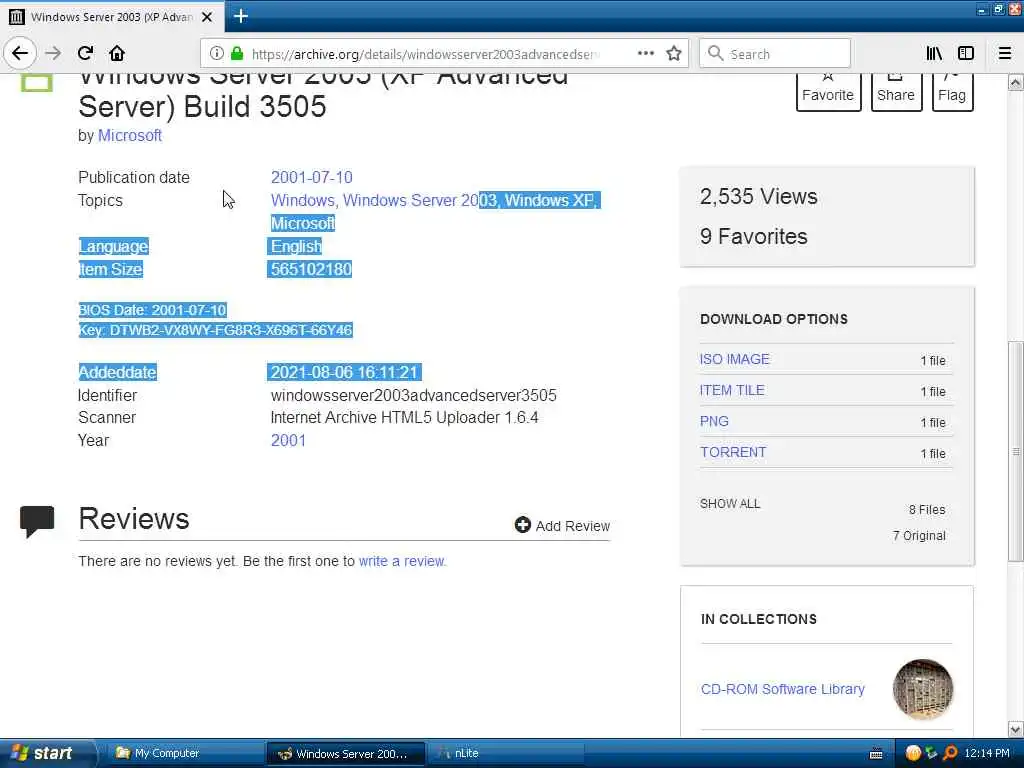Open the Firefox hamburger menu
The height and width of the screenshot is (768, 1024).
click(x=1005, y=54)
